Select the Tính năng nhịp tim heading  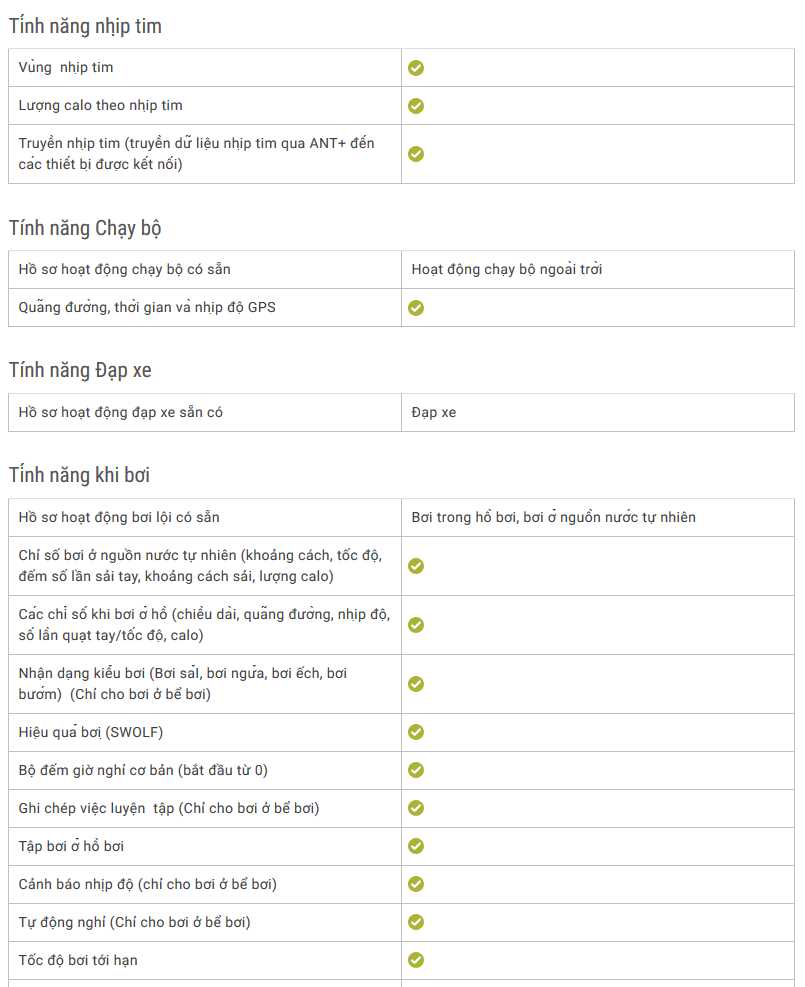pyautogui.click(x=85, y=26)
